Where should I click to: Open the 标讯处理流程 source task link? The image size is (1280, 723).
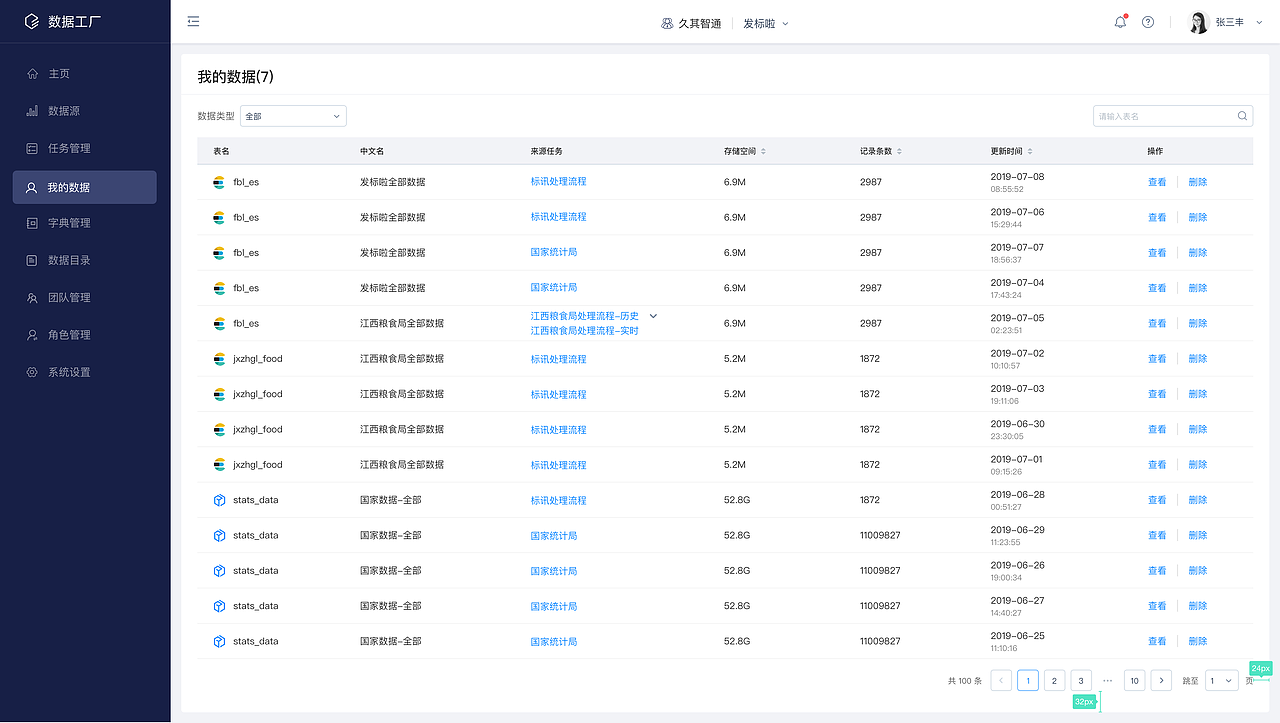click(x=557, y=181)
